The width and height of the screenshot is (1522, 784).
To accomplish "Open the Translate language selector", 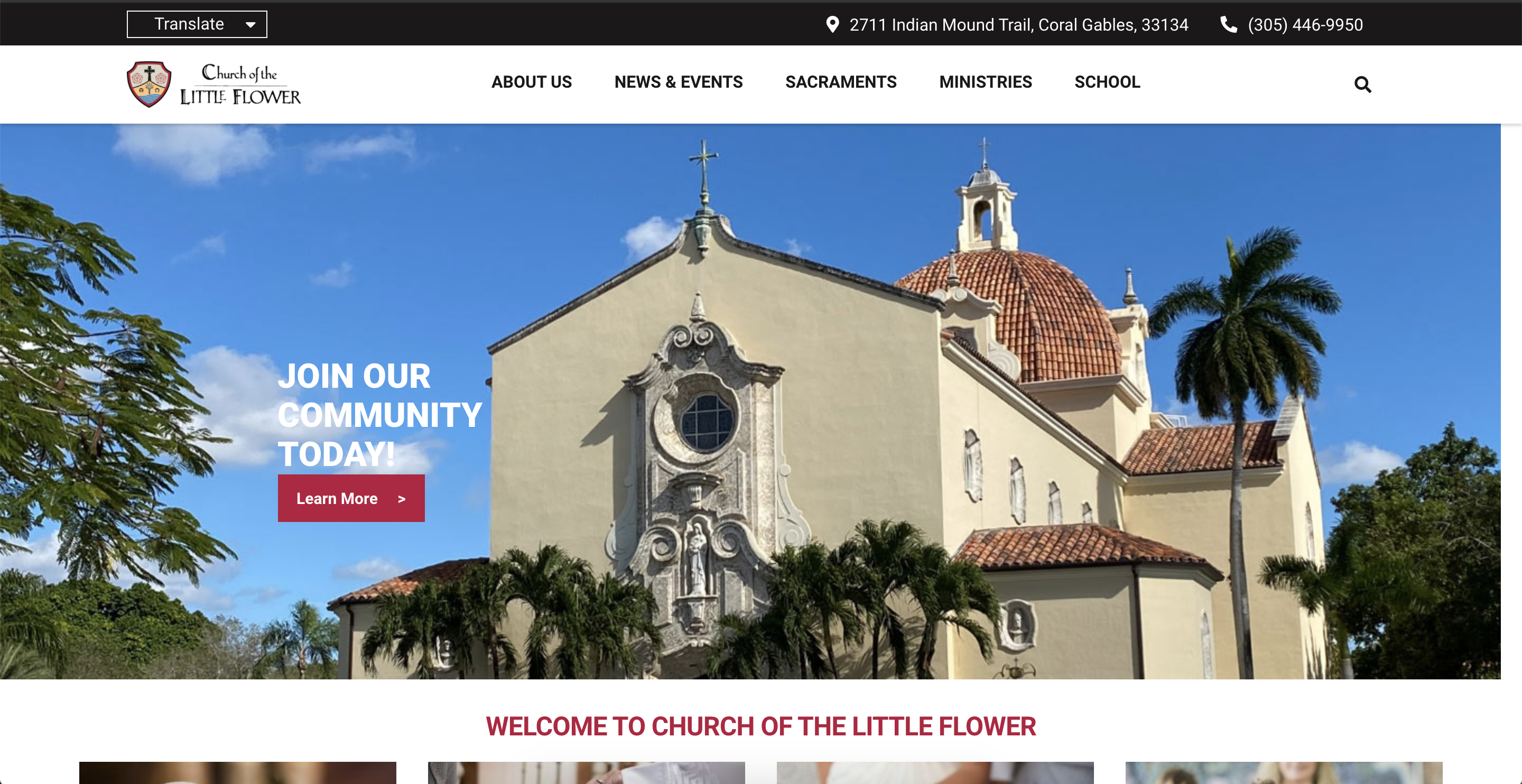I will [x=197, y=24].
